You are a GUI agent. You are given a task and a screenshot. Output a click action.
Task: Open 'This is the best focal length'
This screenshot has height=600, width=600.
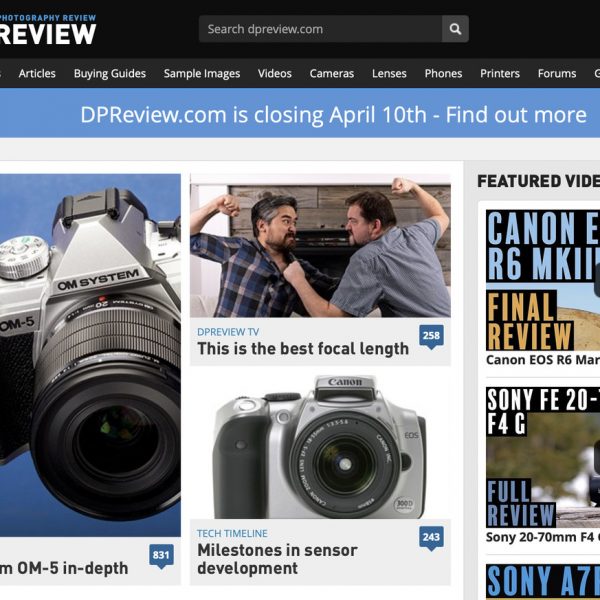pos(303,349)
